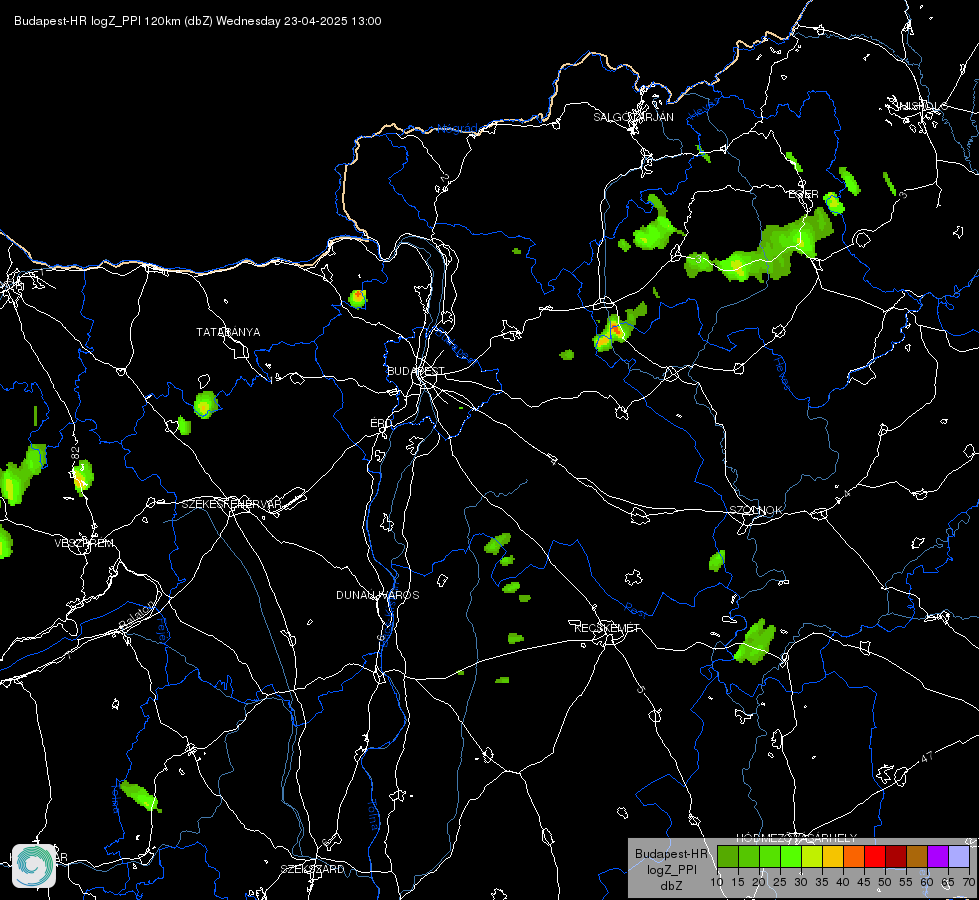Click the swirl logo icon in the corner
The width and height of the screenshot is (979, 900).
[34, 866]
